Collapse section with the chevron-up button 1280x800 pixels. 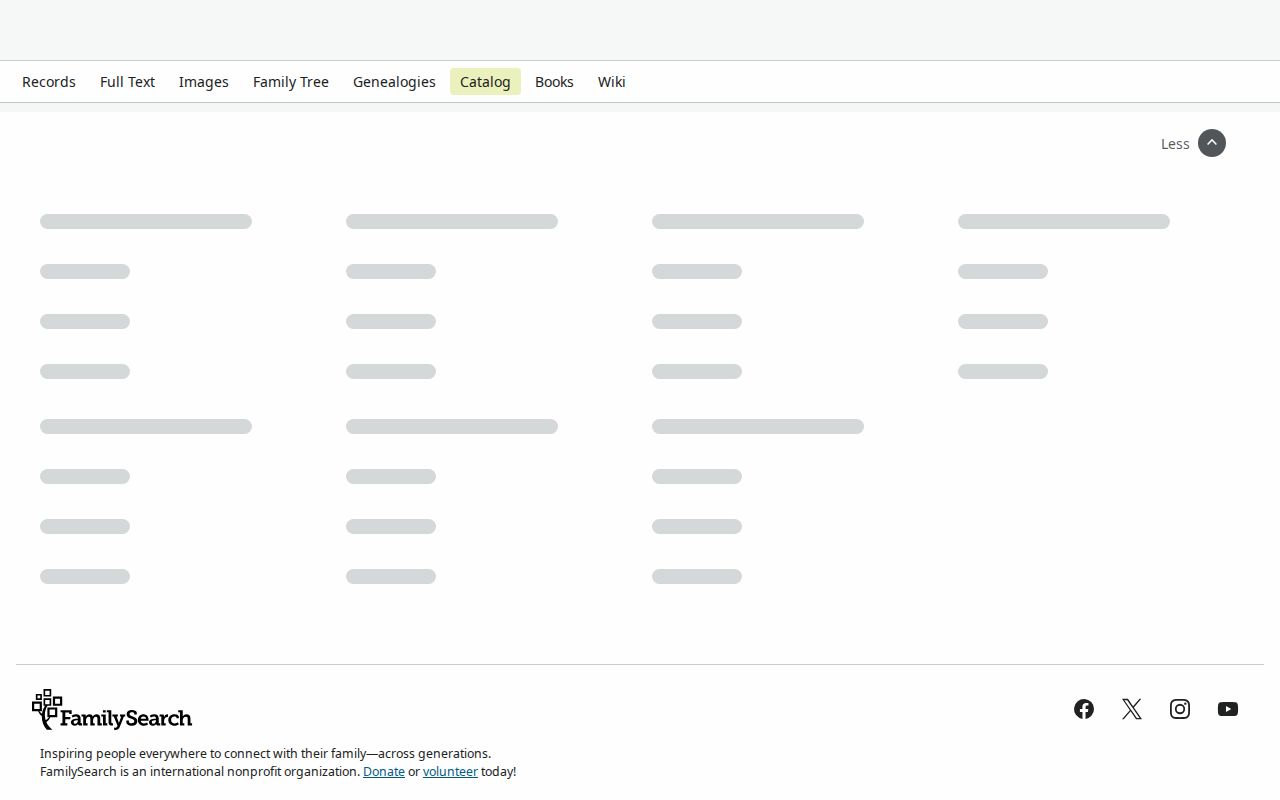[x=1212, y=143]
